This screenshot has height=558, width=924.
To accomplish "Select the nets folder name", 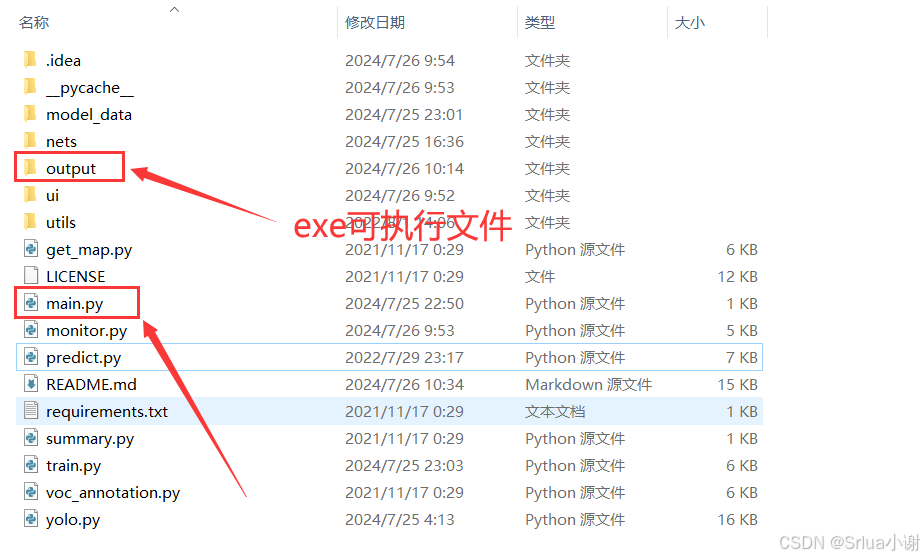I will click(61, 141).
